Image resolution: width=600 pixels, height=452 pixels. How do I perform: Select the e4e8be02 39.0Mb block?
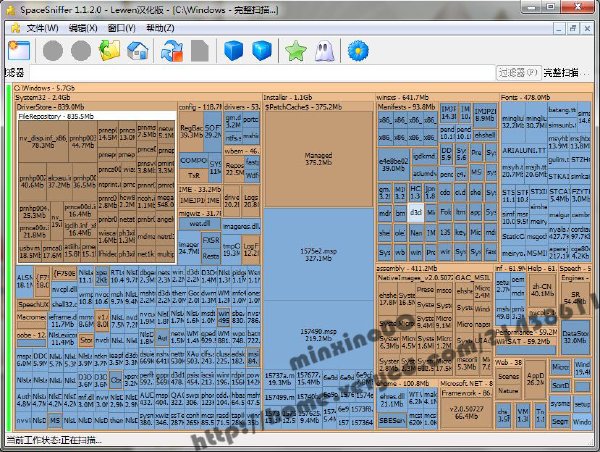point(394,165)
